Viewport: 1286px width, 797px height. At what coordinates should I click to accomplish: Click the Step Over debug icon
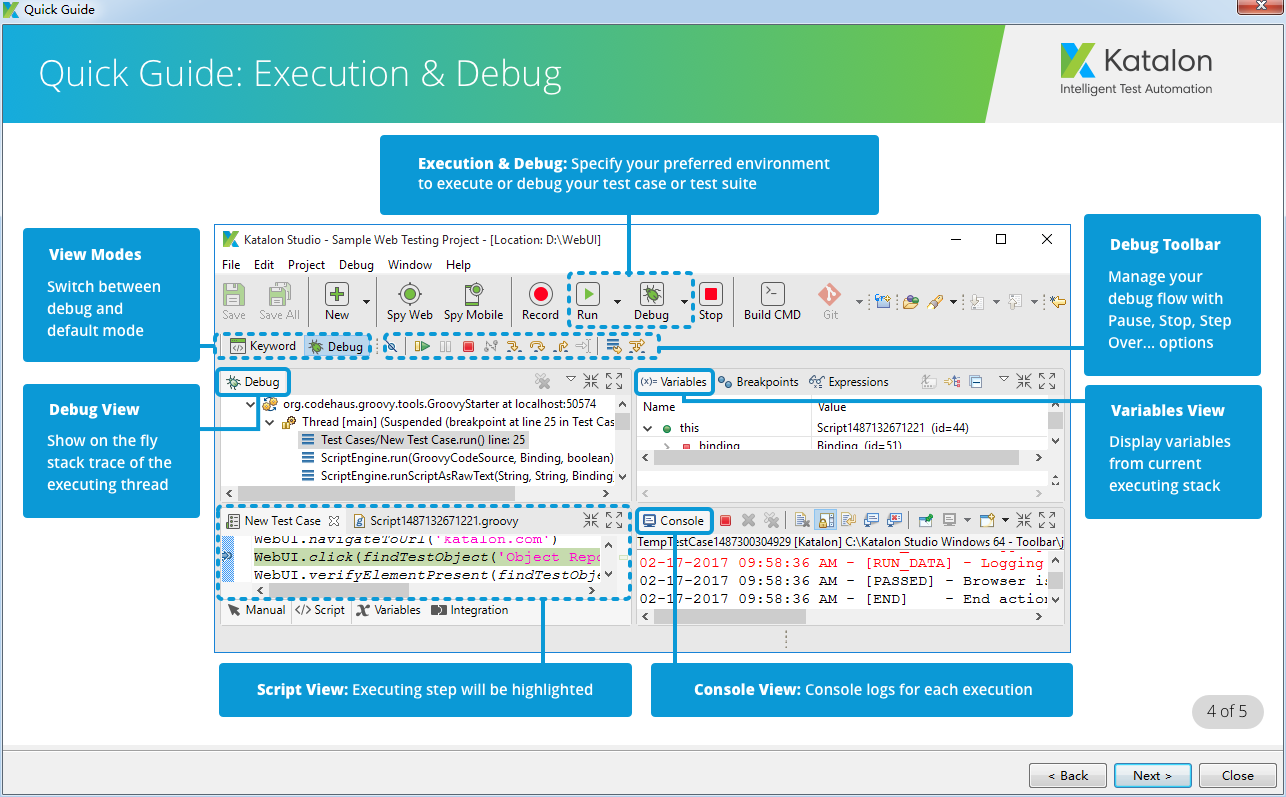coord(537,346)
